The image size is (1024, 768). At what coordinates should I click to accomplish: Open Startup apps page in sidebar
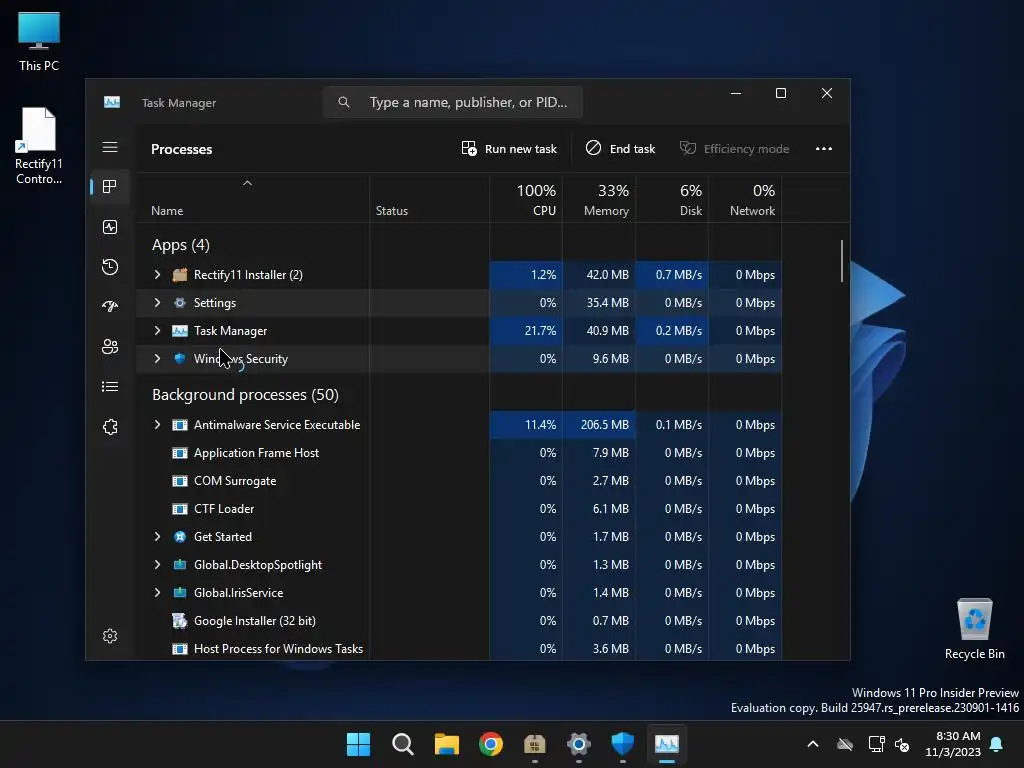pyautogui.click(x=110, y=306)
